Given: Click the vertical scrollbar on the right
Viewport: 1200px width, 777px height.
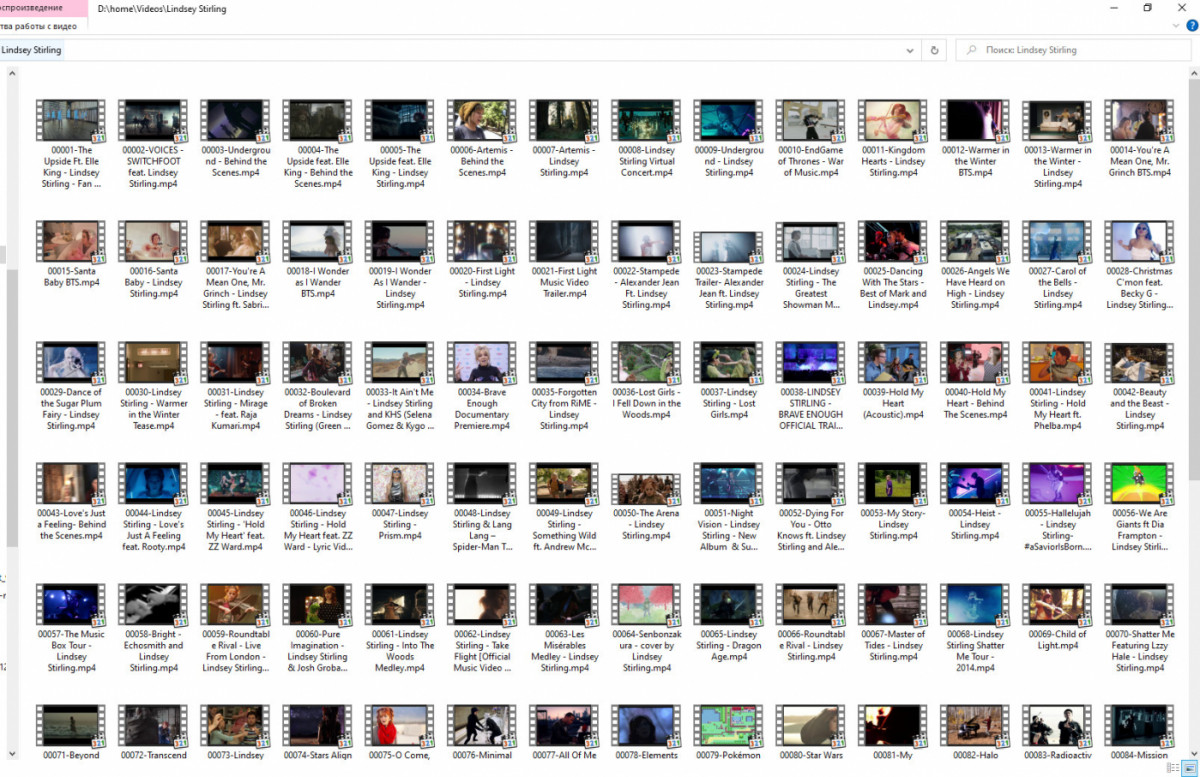Looking at the screenshot, I should click(1193, 400).
